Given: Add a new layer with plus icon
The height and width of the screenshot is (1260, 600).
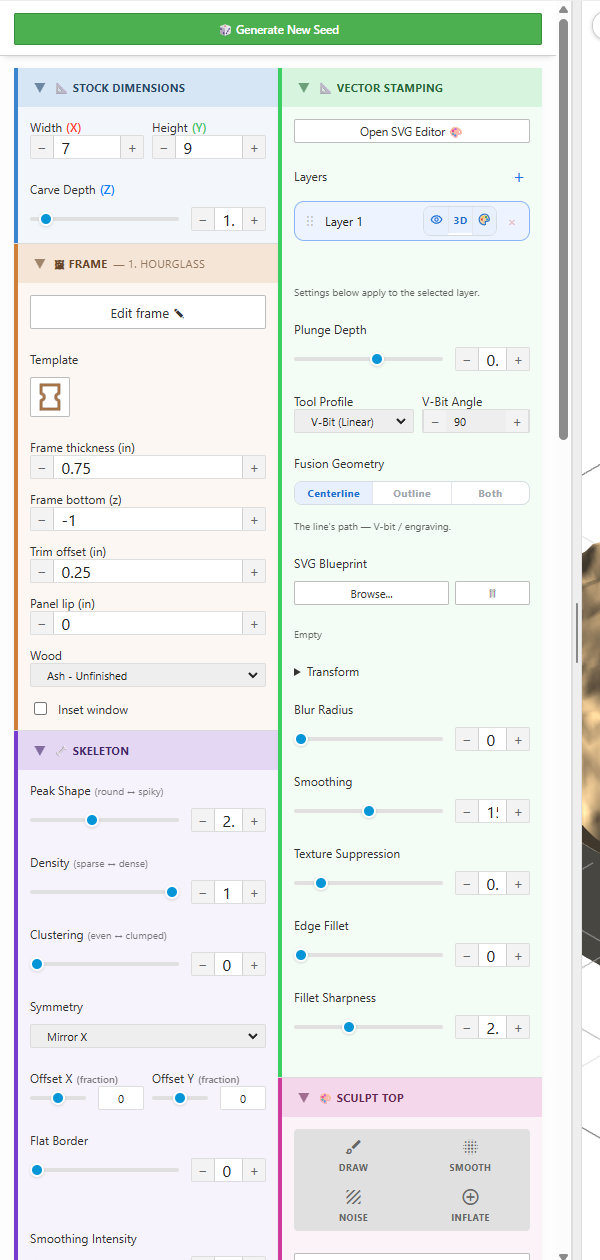Looking at the screenshot, I should 519,177.
